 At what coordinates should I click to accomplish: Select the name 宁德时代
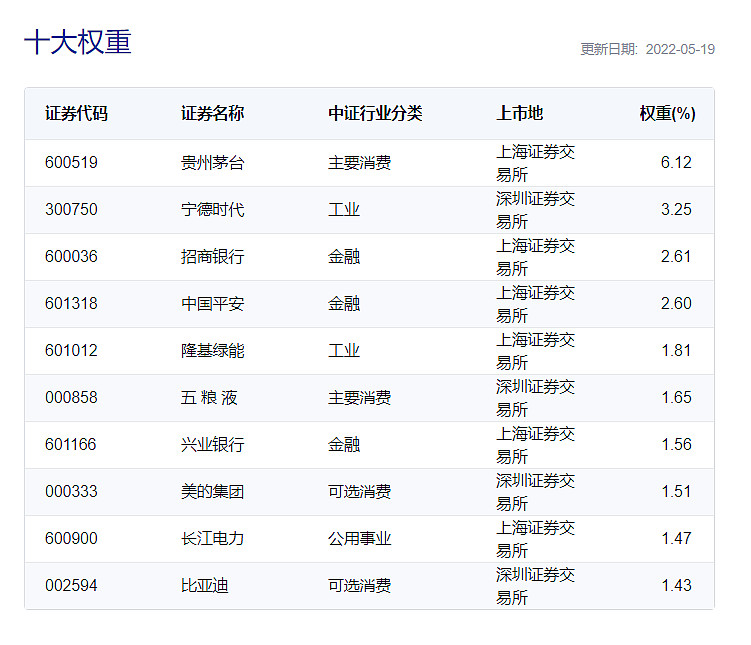point(213,209)
